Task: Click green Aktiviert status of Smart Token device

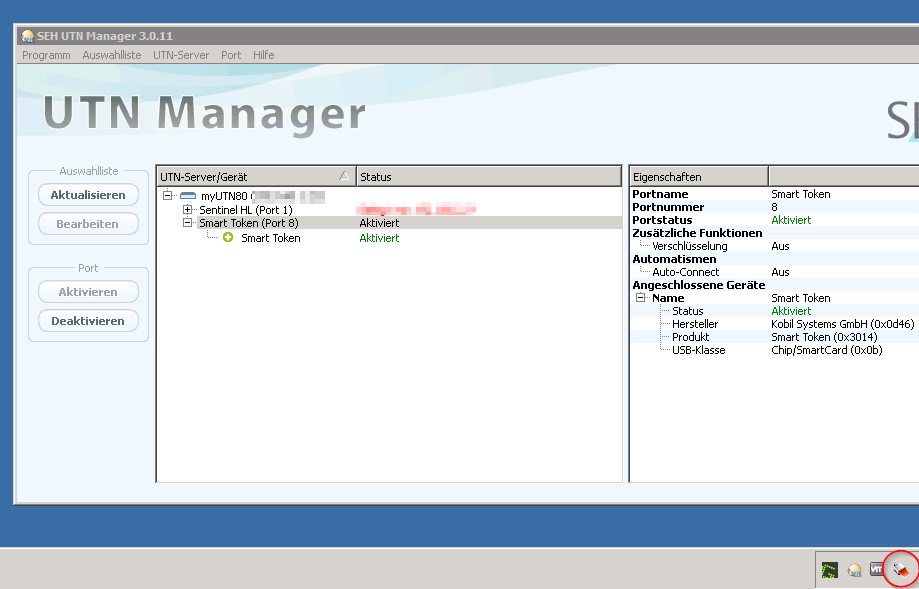Action: pos(379,238)
